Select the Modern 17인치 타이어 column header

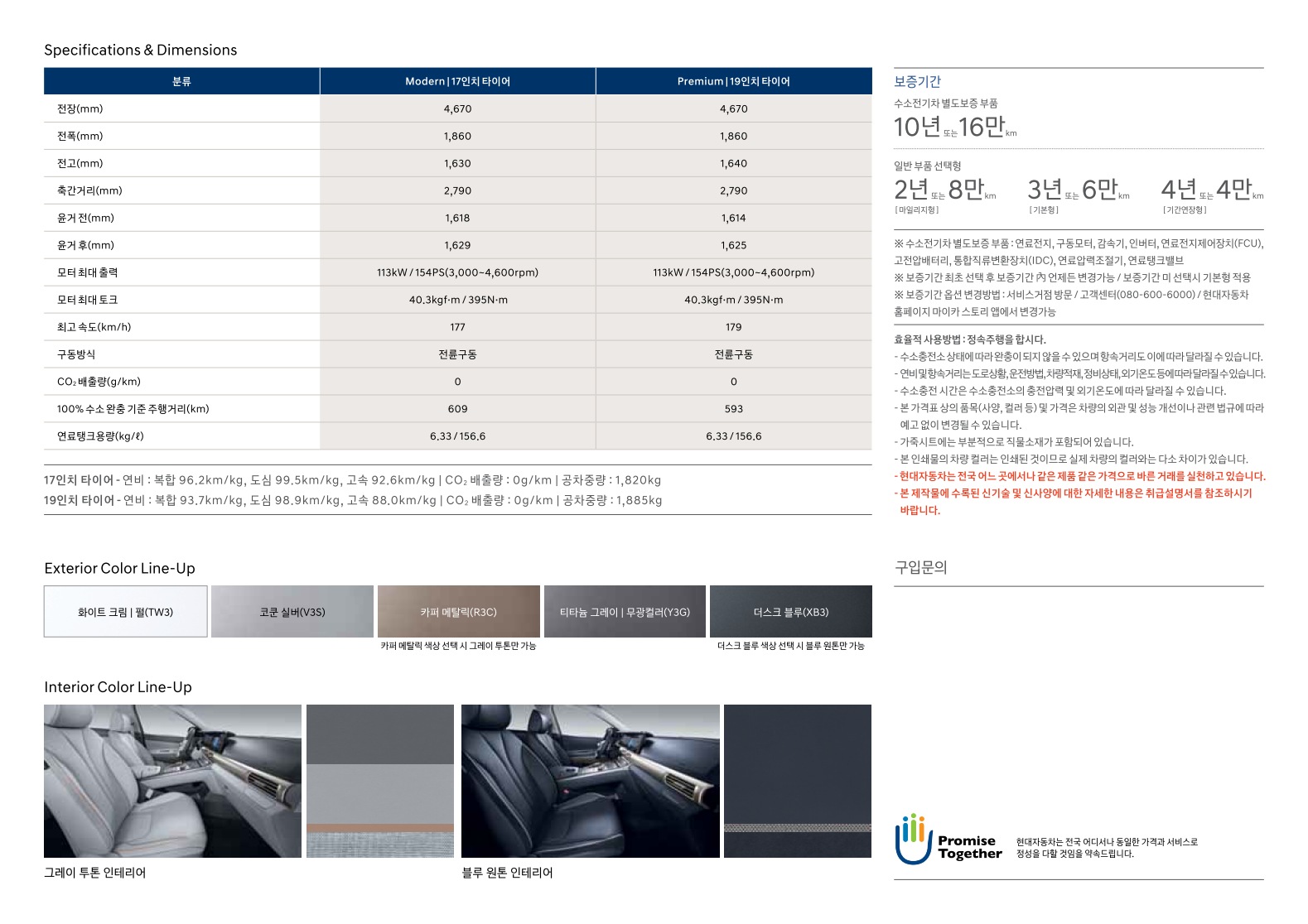tap(457, 81)
